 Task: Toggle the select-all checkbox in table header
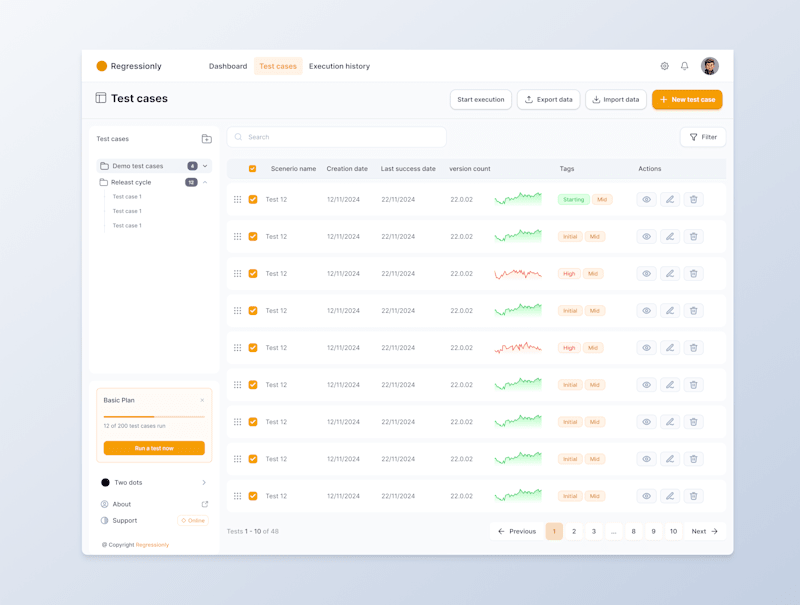pos(252,169)
